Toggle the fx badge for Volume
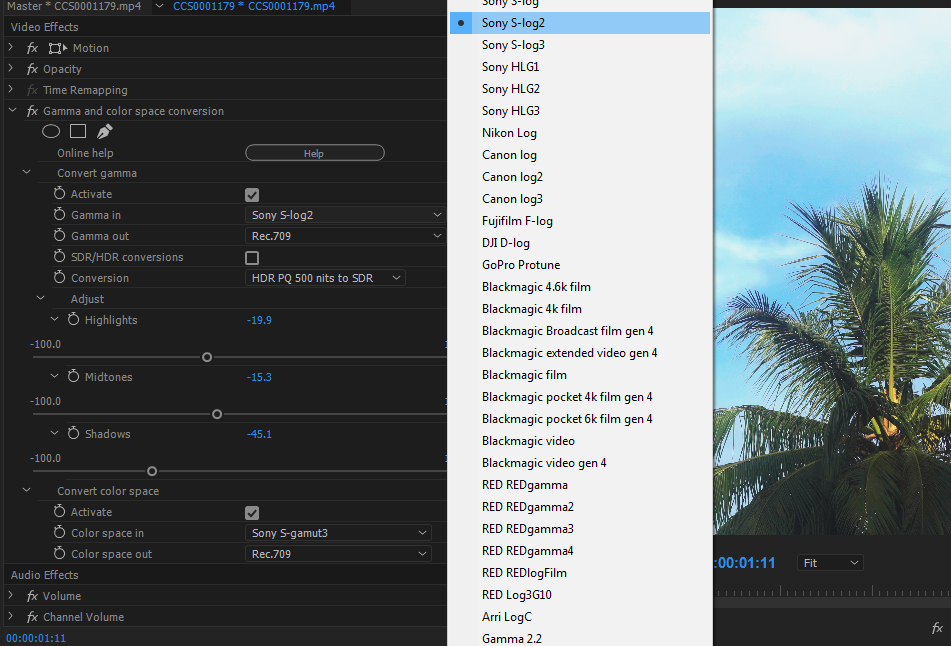The width and height of the screenshot is (951, 646). pyautogui.click(x=33, y=596)
